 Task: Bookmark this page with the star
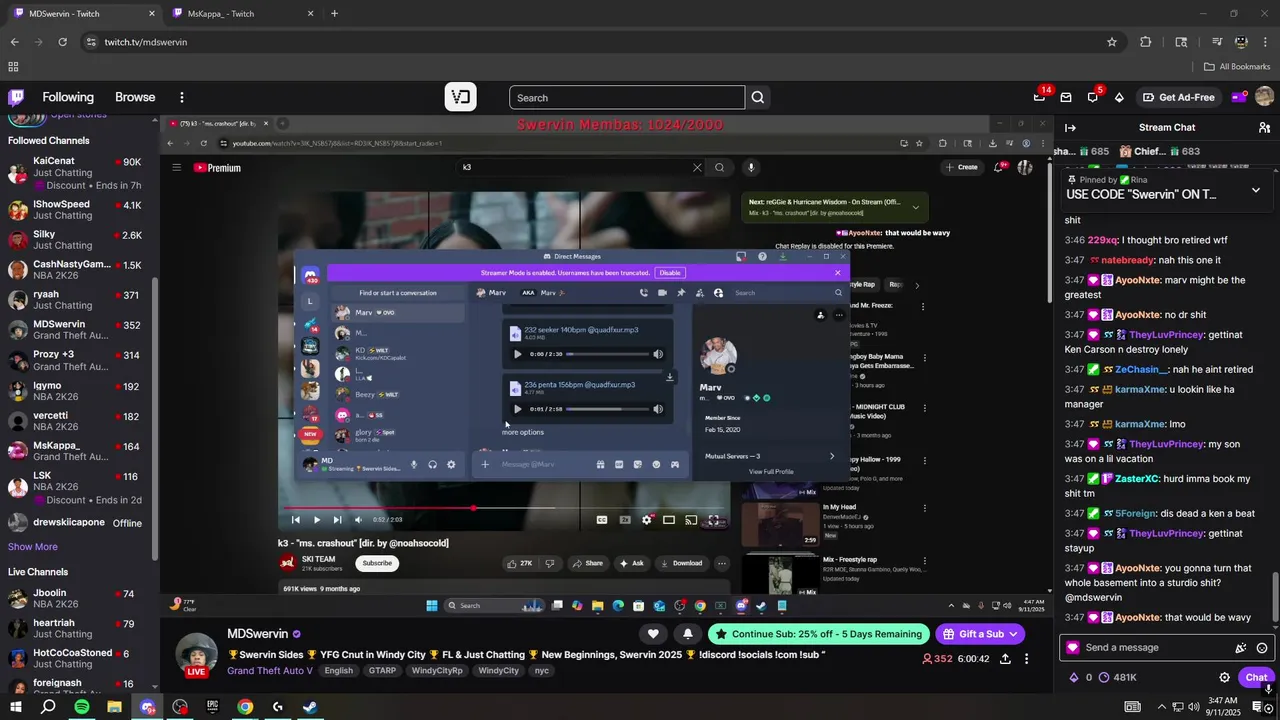1112,42
